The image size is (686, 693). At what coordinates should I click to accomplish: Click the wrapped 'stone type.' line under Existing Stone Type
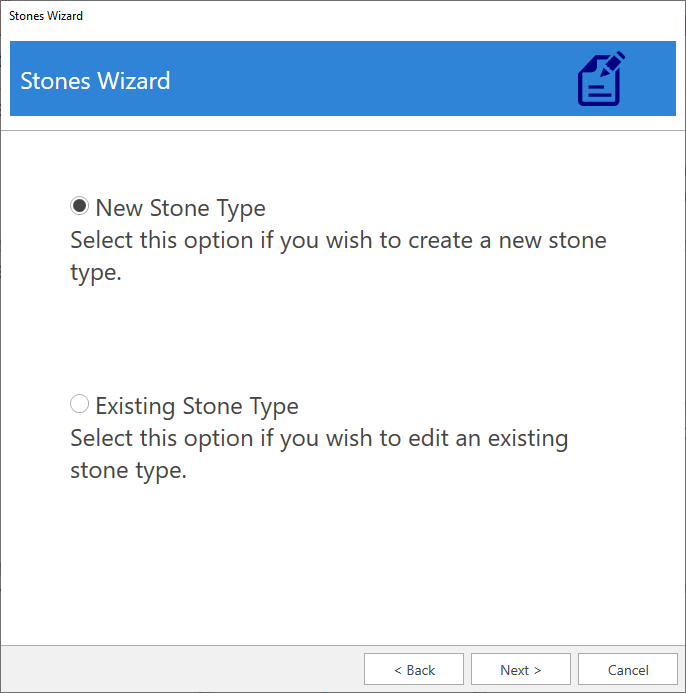[x=128, y=471]
